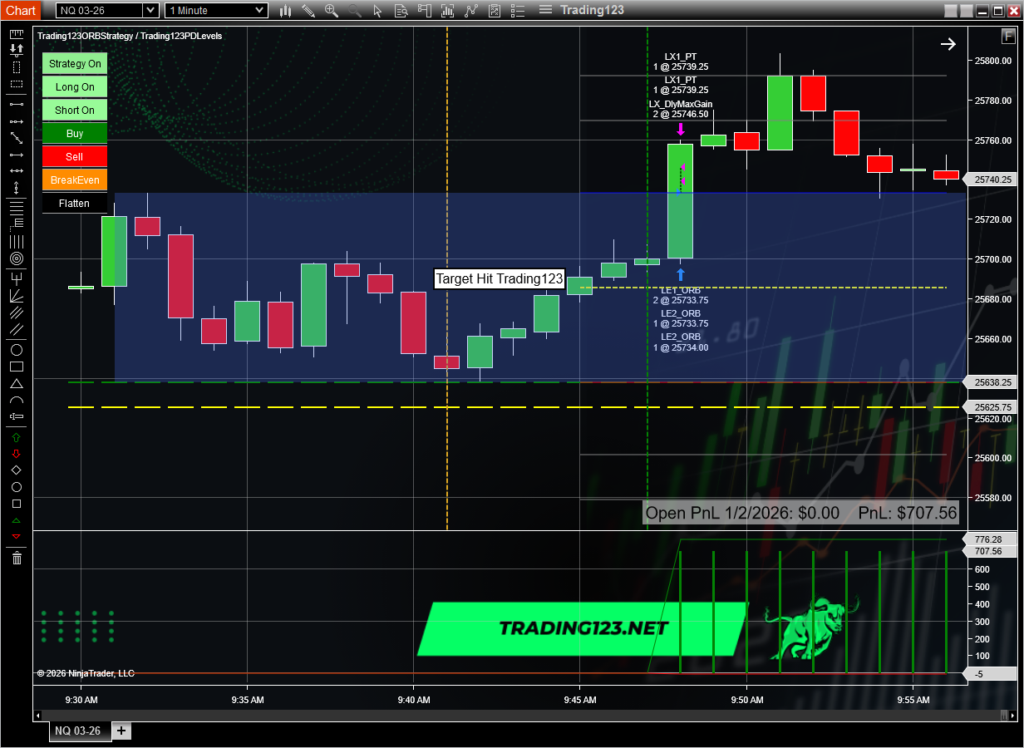
Task: Click the Flatten button
Action: pyautogui.click(x=74, y=202)
